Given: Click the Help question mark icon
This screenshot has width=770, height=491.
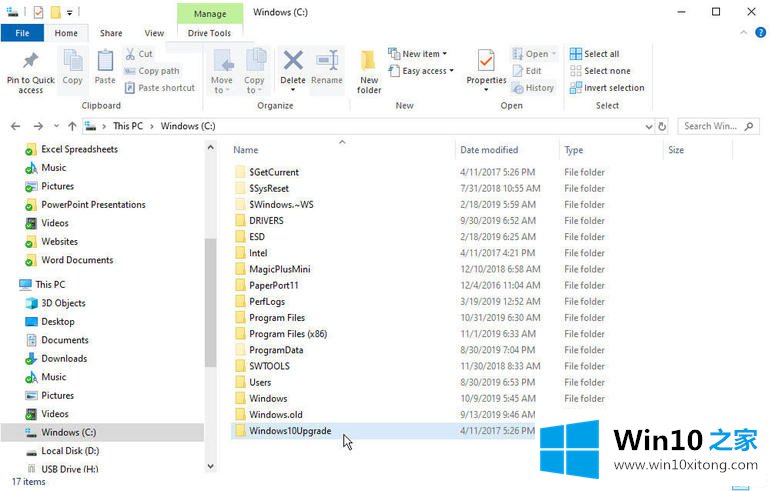Looking at the screenshot, I should (760, 32).
